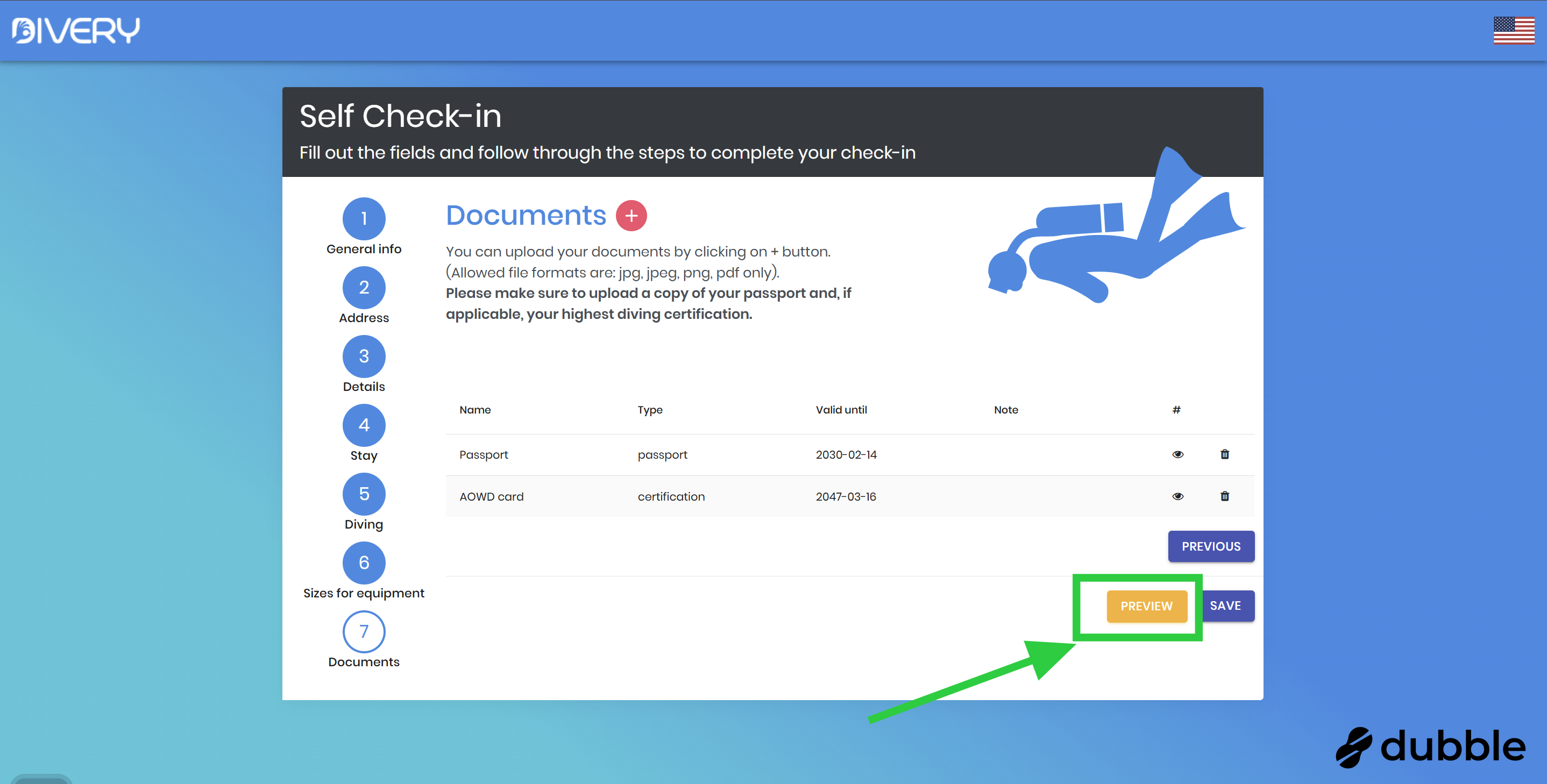1547x784 pixels.
Task: Delete the Passport document with trash icon
Action: (1224, 454)
